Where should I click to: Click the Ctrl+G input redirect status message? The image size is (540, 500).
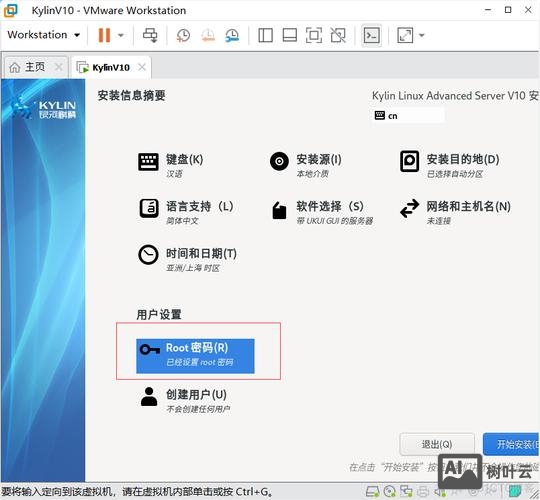(x=137, y=492)
